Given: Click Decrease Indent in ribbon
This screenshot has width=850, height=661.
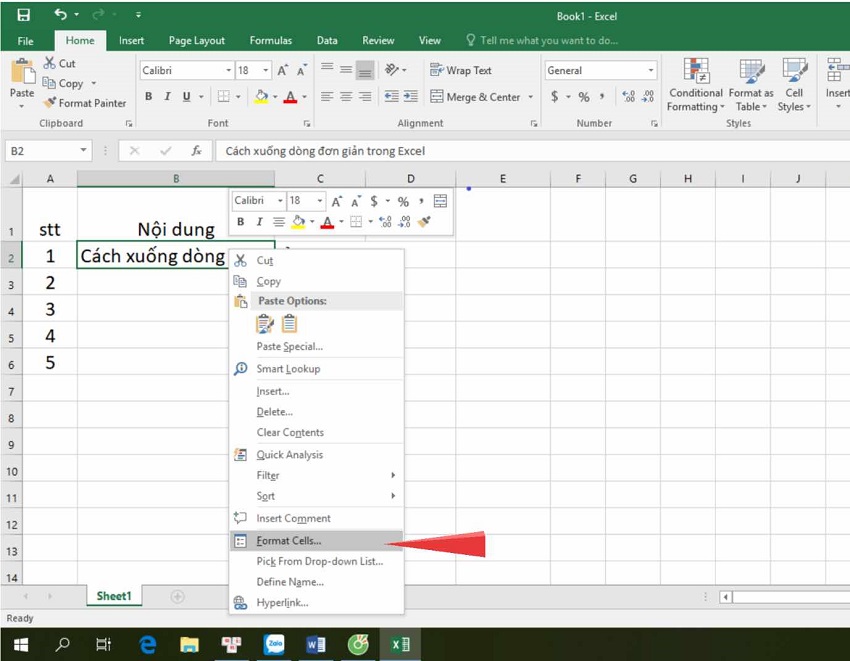Looking at the screenshot, I should click(391, 97).
